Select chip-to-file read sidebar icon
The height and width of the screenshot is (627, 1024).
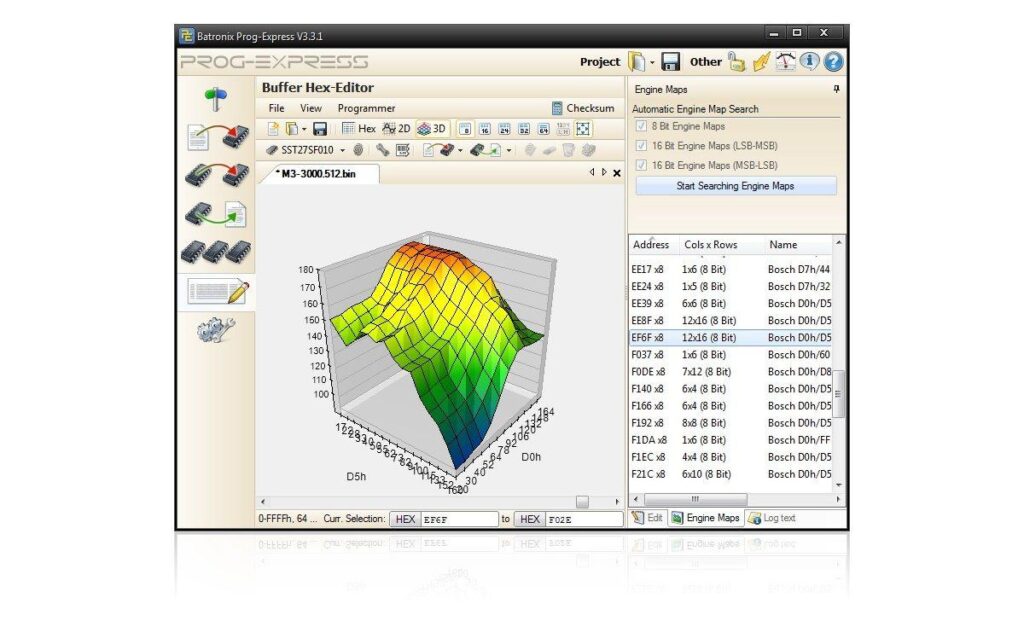coord(216,214)
